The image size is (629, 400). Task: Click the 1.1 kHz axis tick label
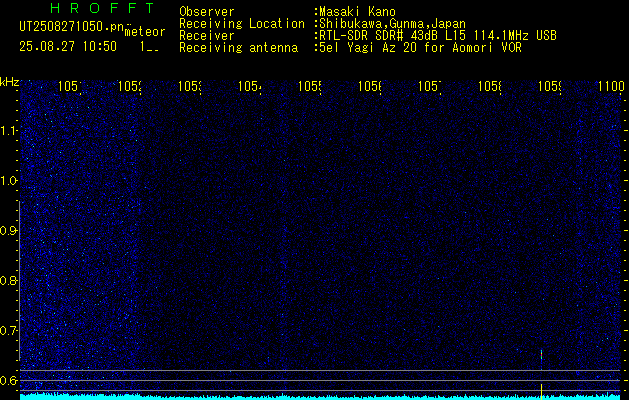9,130
